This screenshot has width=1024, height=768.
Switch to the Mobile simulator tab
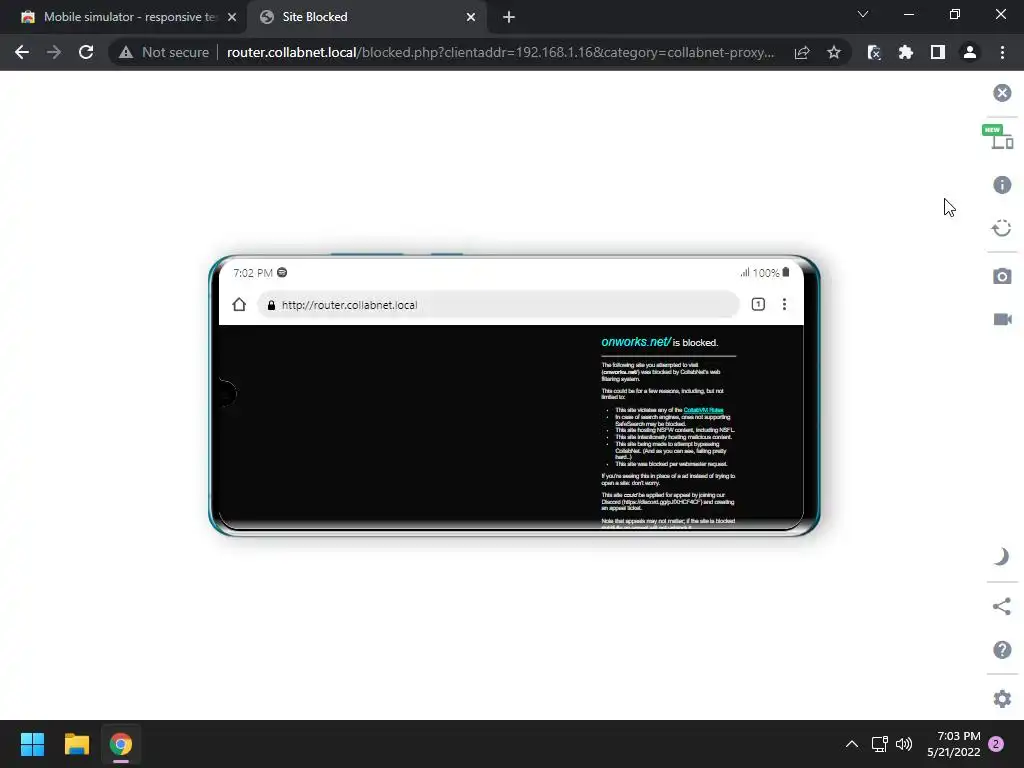pos(123,17)
